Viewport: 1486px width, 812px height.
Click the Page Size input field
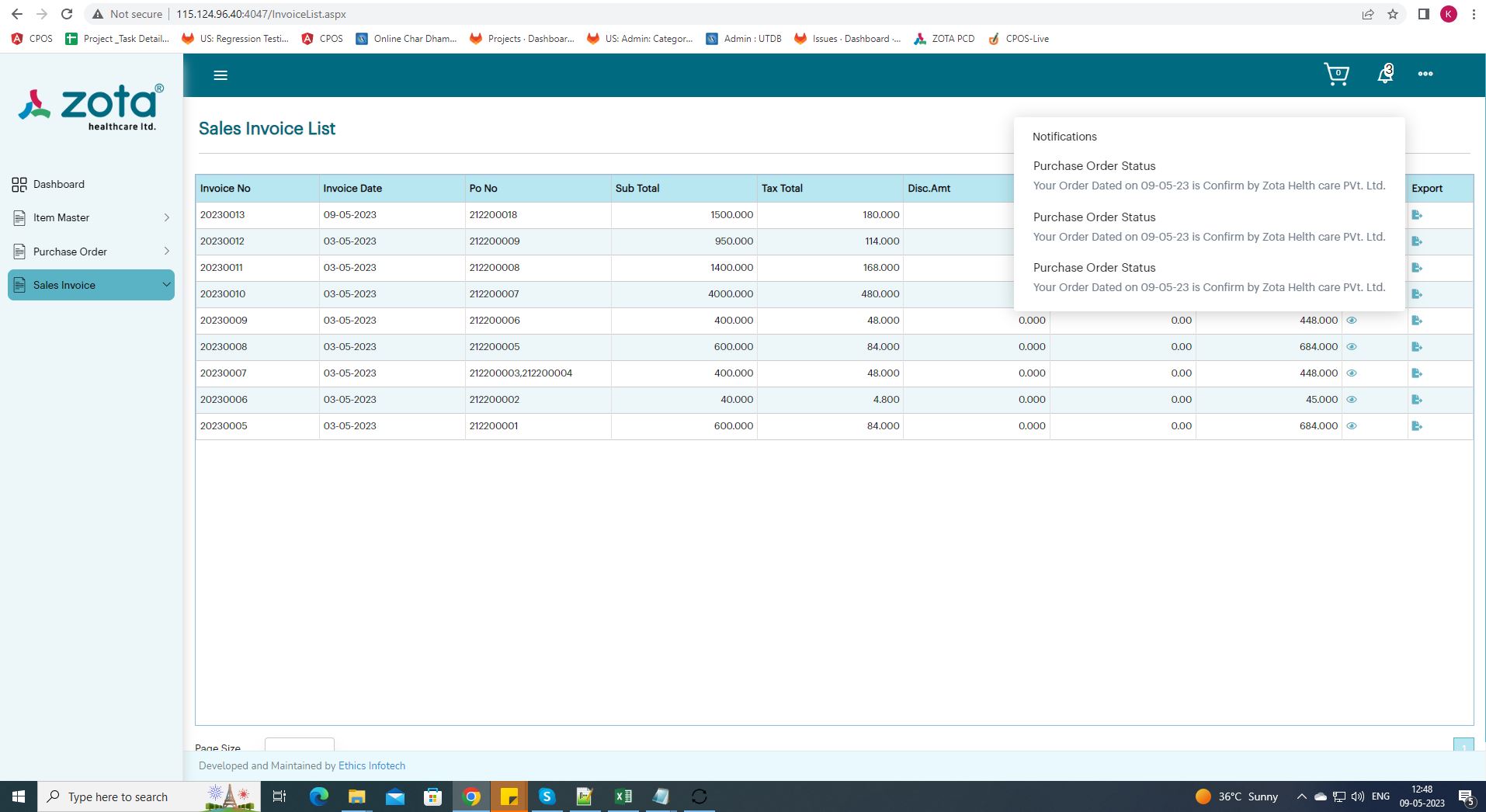[x=300, y=745]
